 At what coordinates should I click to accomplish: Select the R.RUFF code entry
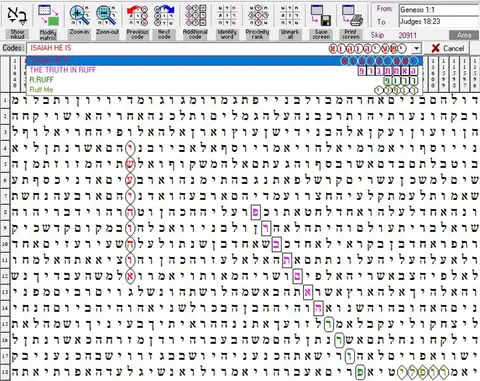(x=224, y=80)
